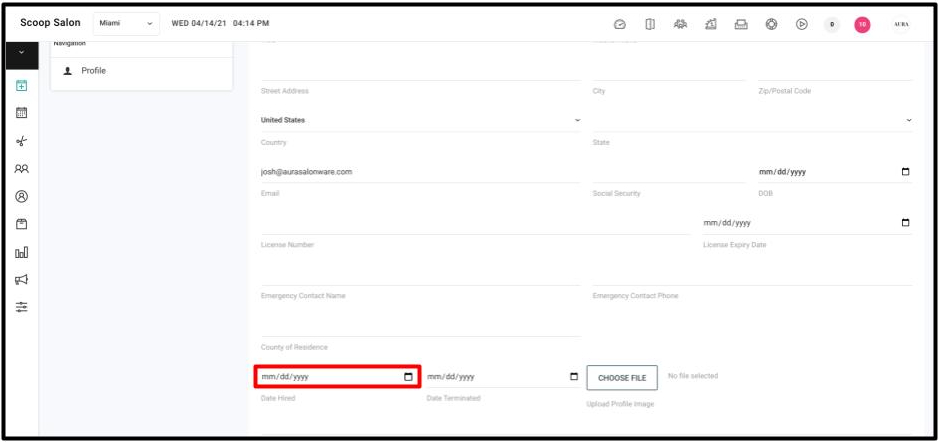Viewport: 939px width, 442px height.
Task: Click the Street Address input field
Action: point(421,69)
